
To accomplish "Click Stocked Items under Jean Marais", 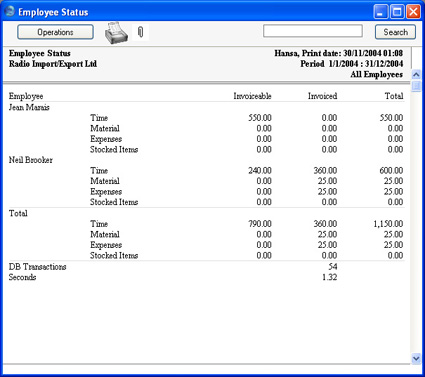I will click(x=114, y=149).
